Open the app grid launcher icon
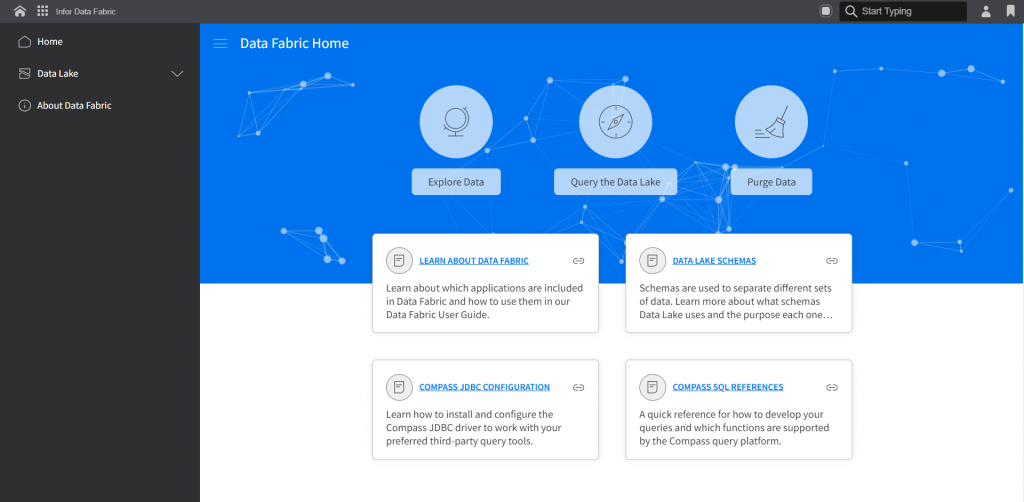Image resolution: width=1024 pixels, height=502 pixels. [x=42, y=11]
